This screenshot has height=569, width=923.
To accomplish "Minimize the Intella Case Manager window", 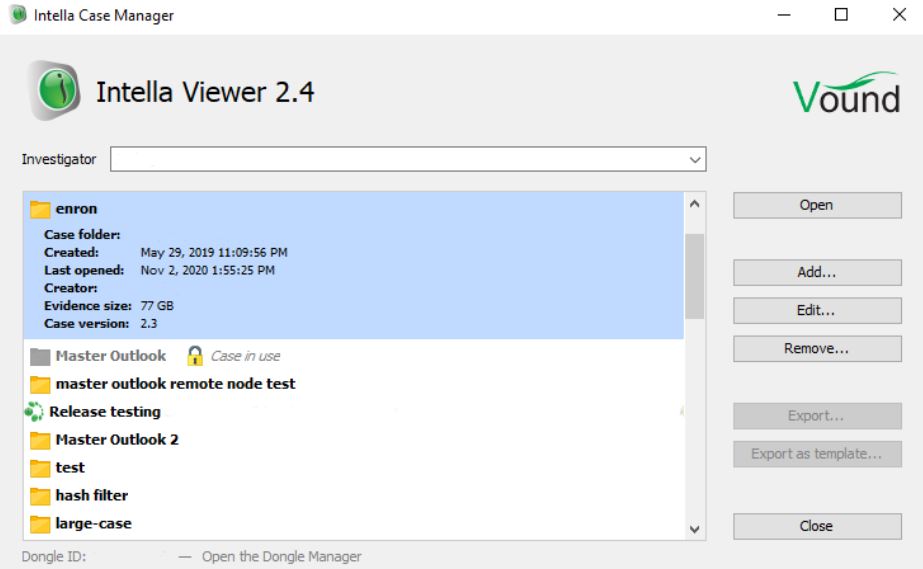I will (x=784, y=15).
